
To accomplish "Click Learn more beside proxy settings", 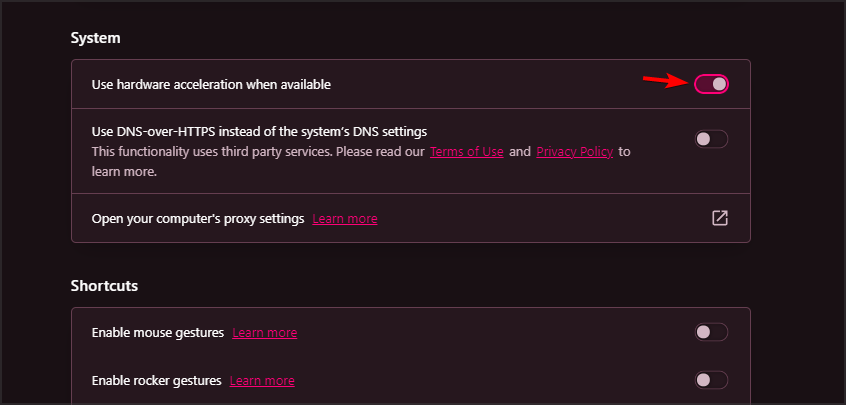I will 345,218.
